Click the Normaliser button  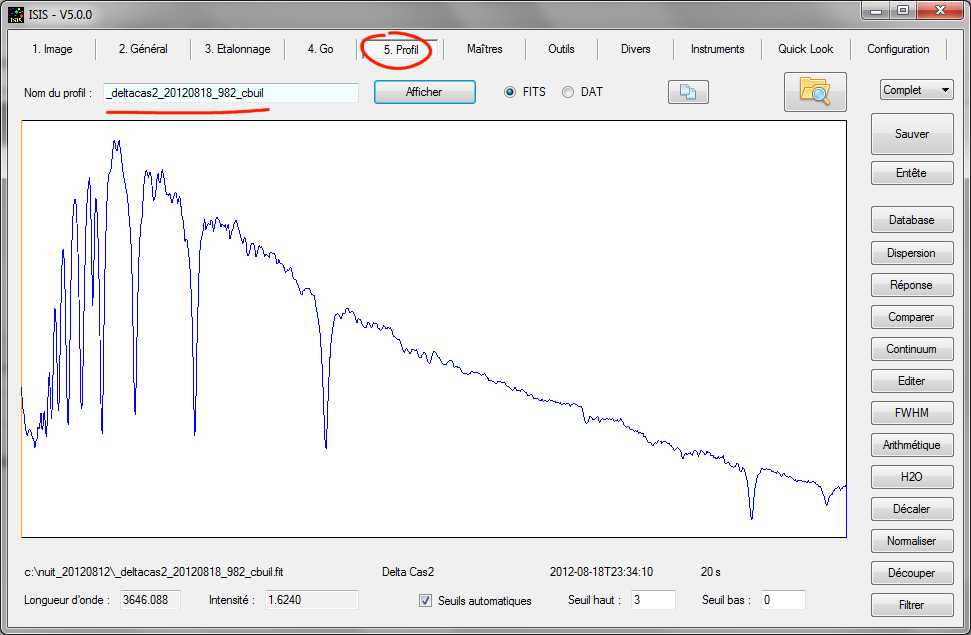(912, 541)
